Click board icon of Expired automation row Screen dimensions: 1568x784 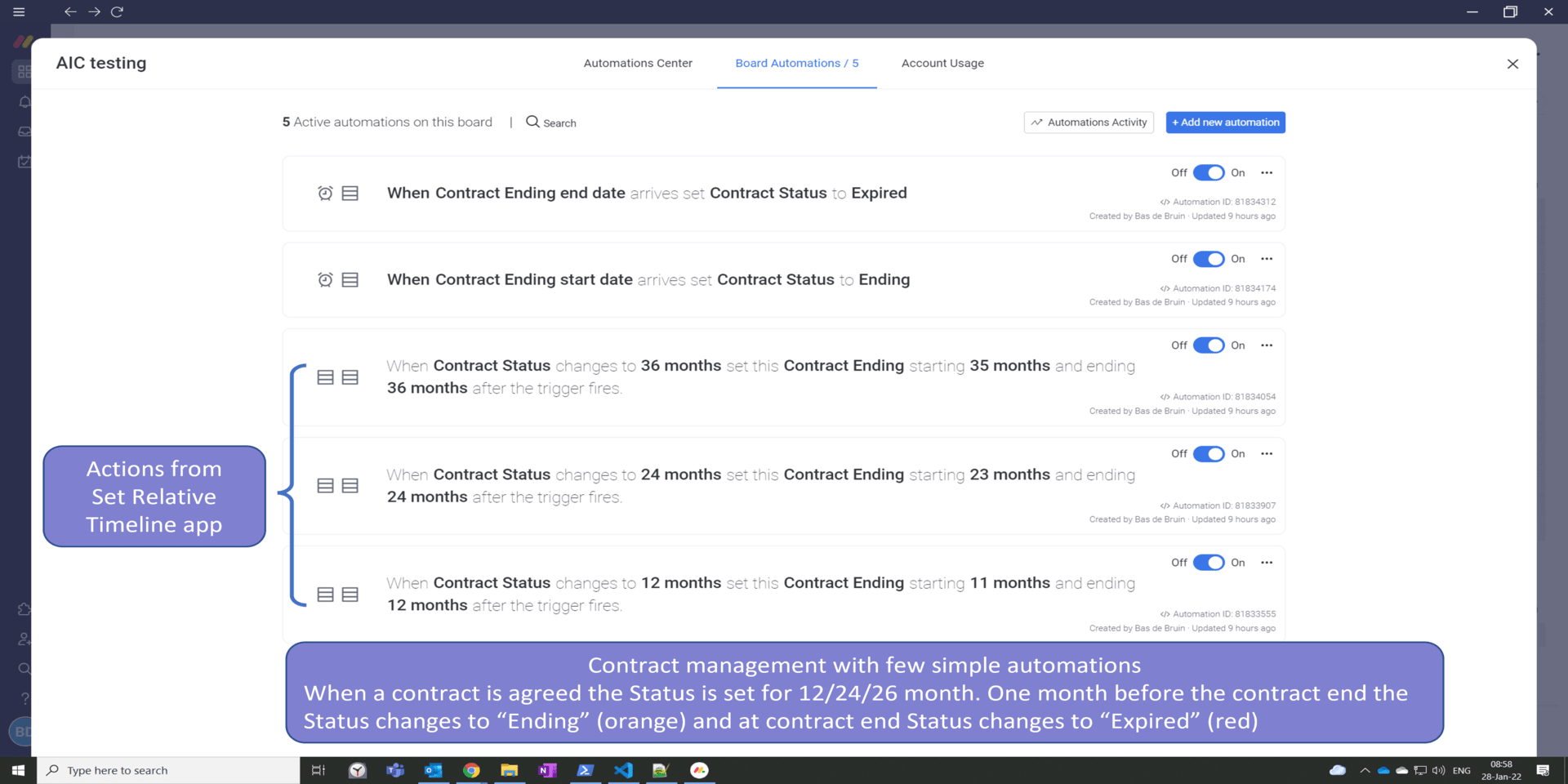pos(350,194)
